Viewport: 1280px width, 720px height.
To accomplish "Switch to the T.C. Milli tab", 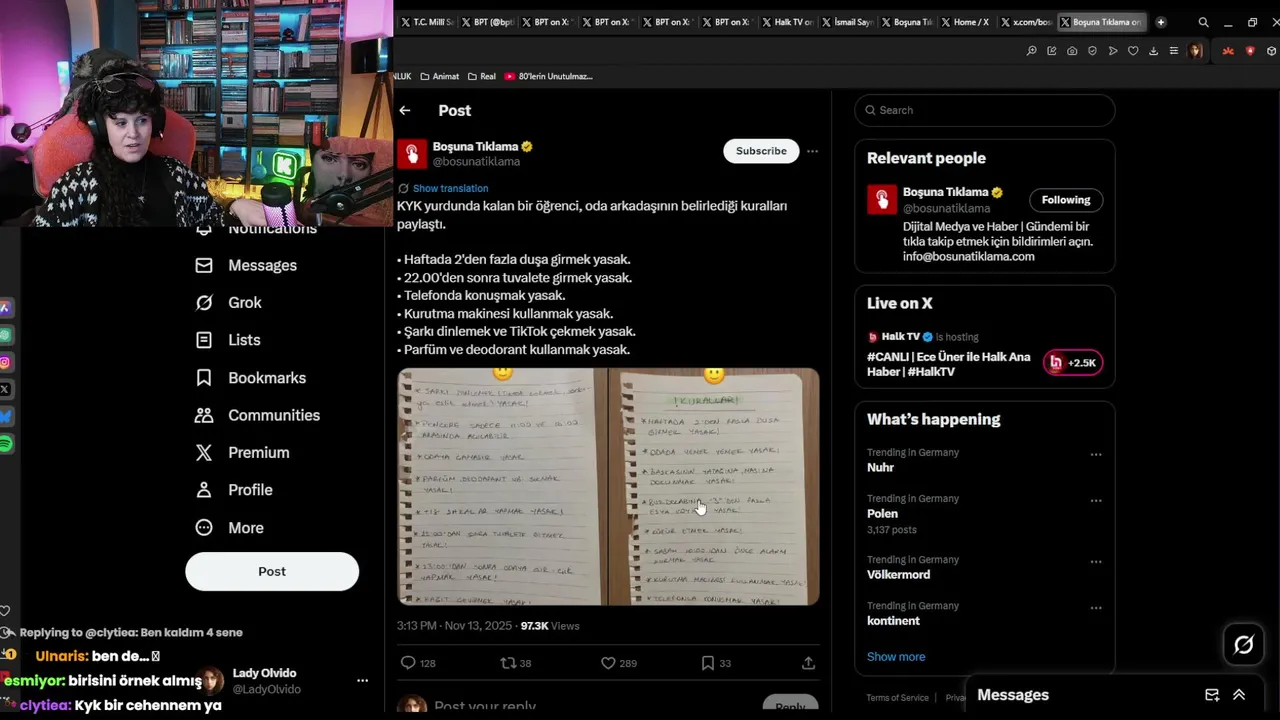I will (x=426, y=22).
